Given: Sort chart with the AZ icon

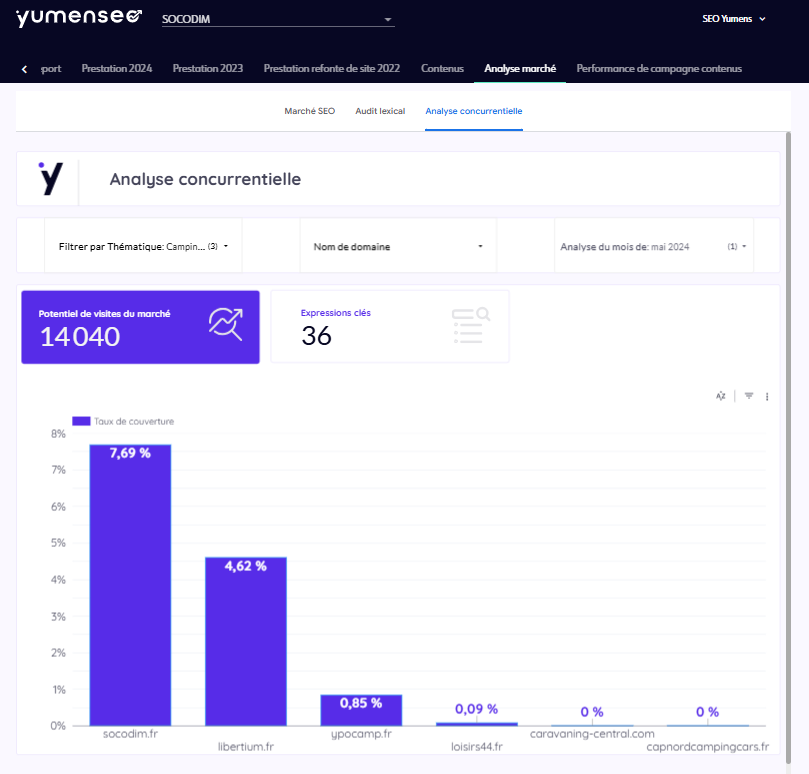Looking at the screenshot, I should [x=721, y=396].
